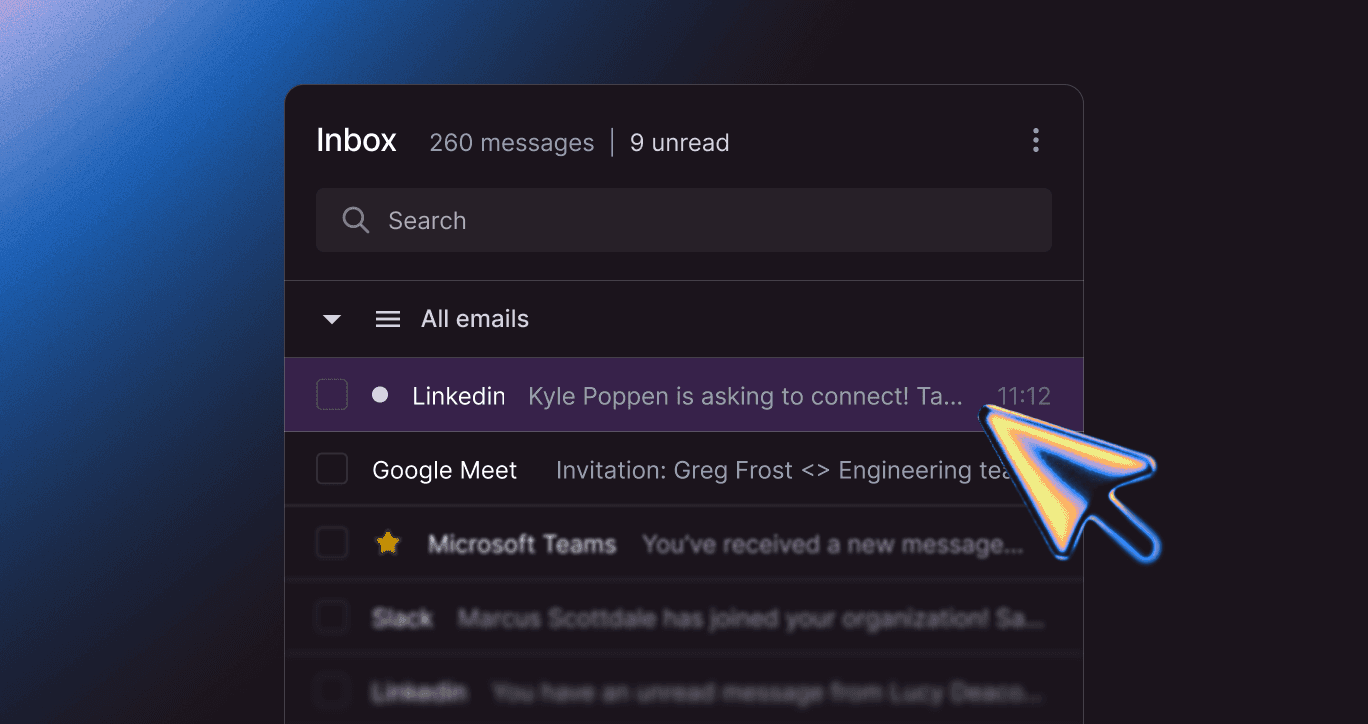Click the 11:12 timestamp on LinkedIn message

pos(1023,396)
